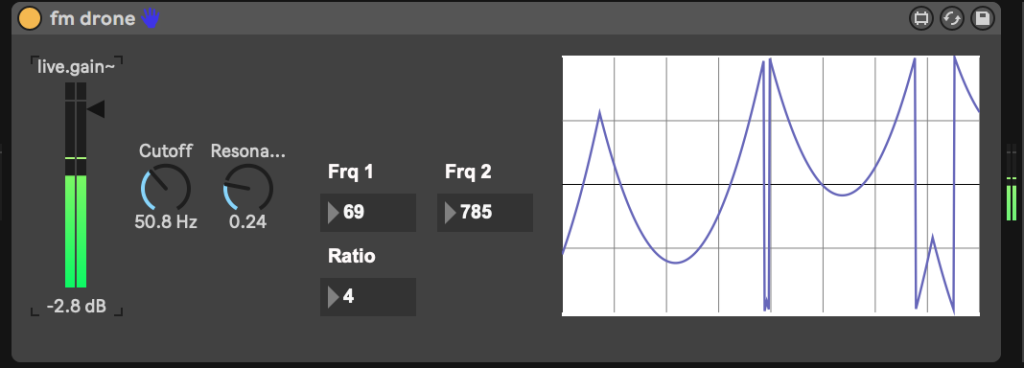Click the live.gain~ black triangle slider handle
The image size is (1024, 368).
tap(96, 110)
